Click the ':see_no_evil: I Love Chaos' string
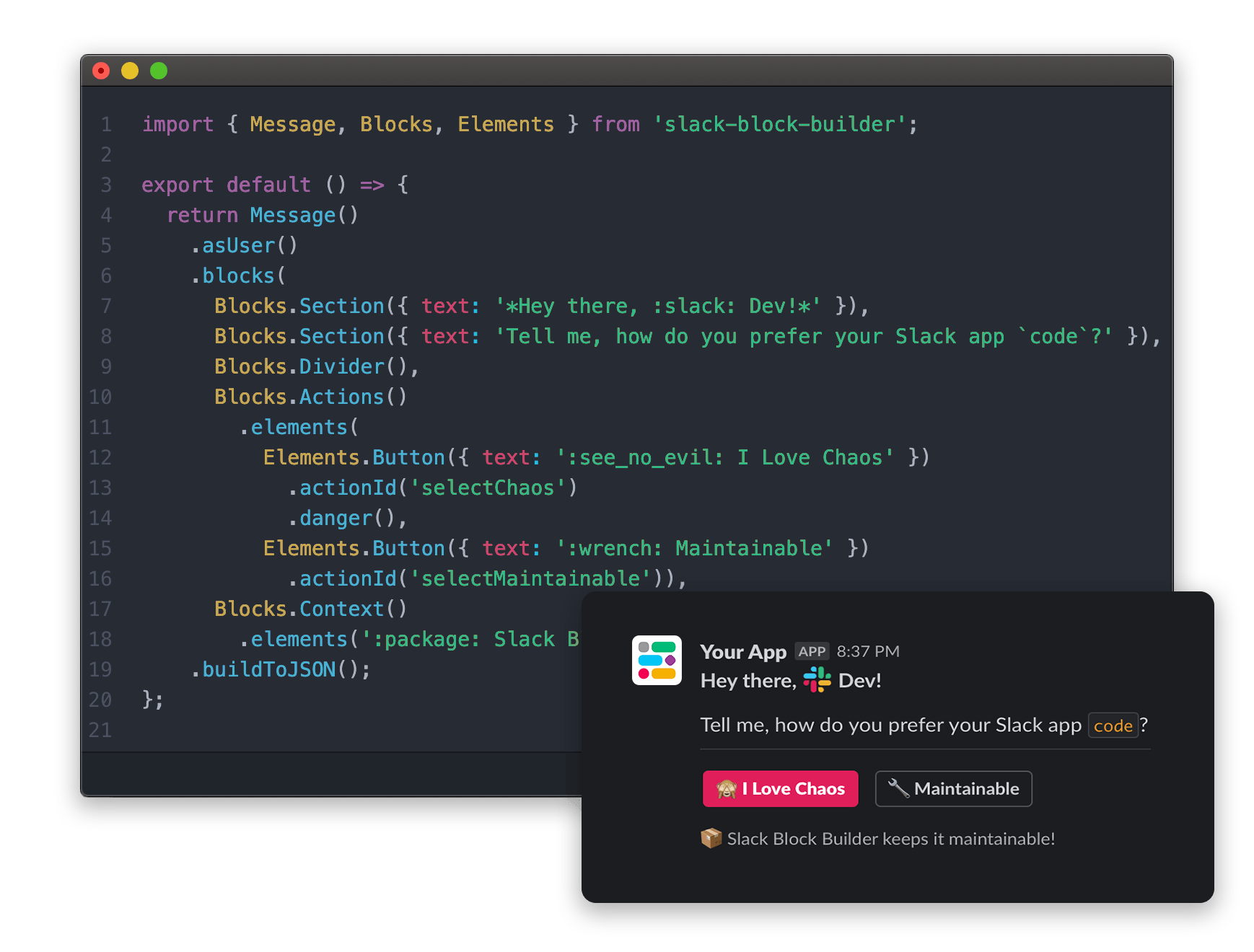1254x952 pixels. pyautogui.click(x=724, y=457)
